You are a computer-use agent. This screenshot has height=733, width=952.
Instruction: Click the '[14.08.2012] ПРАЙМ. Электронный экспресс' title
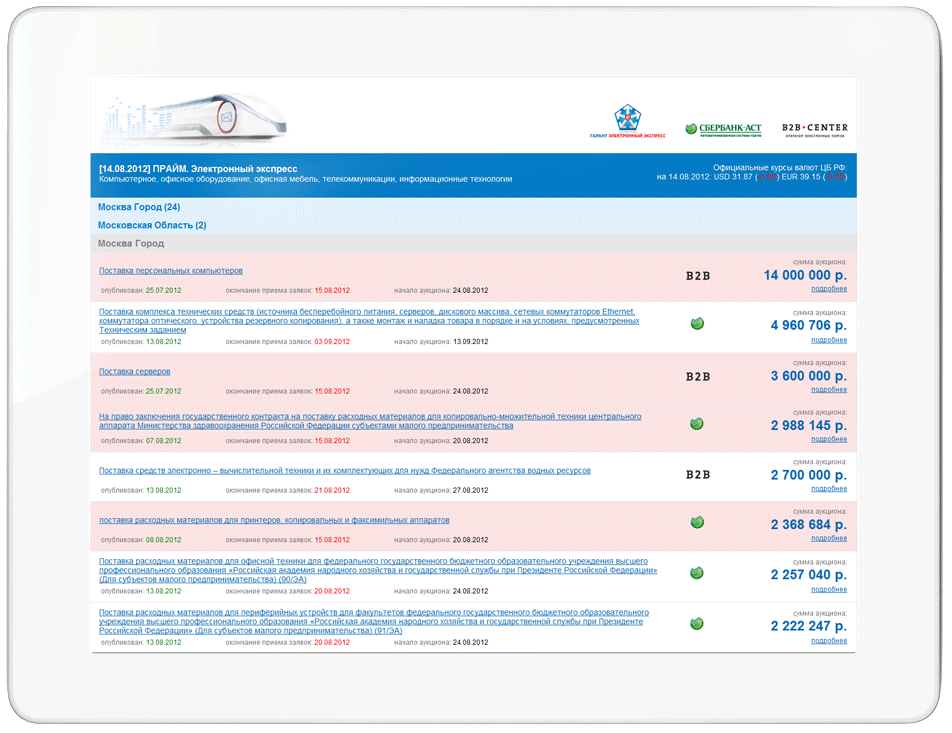pyautogui.click(x=198, y=169)
